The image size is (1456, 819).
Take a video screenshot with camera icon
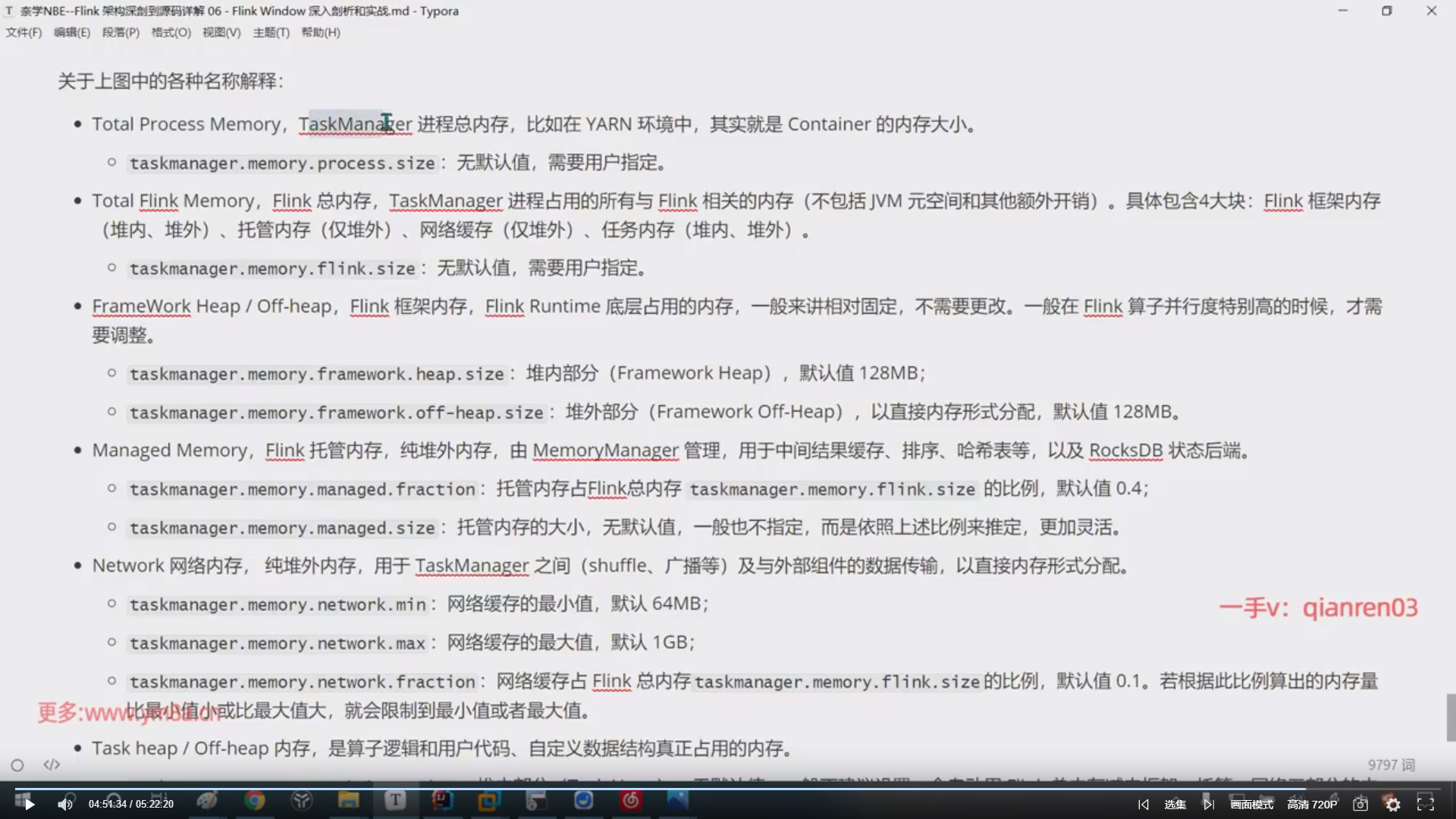1360,805
